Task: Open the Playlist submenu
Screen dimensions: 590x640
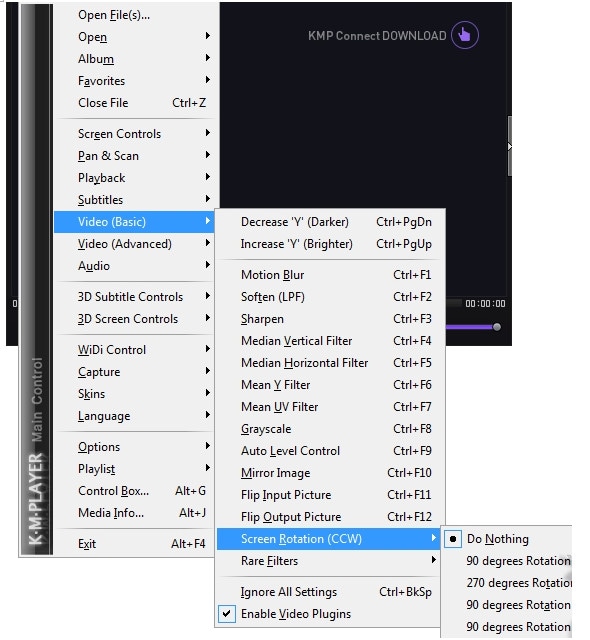Action: point(134,469)
